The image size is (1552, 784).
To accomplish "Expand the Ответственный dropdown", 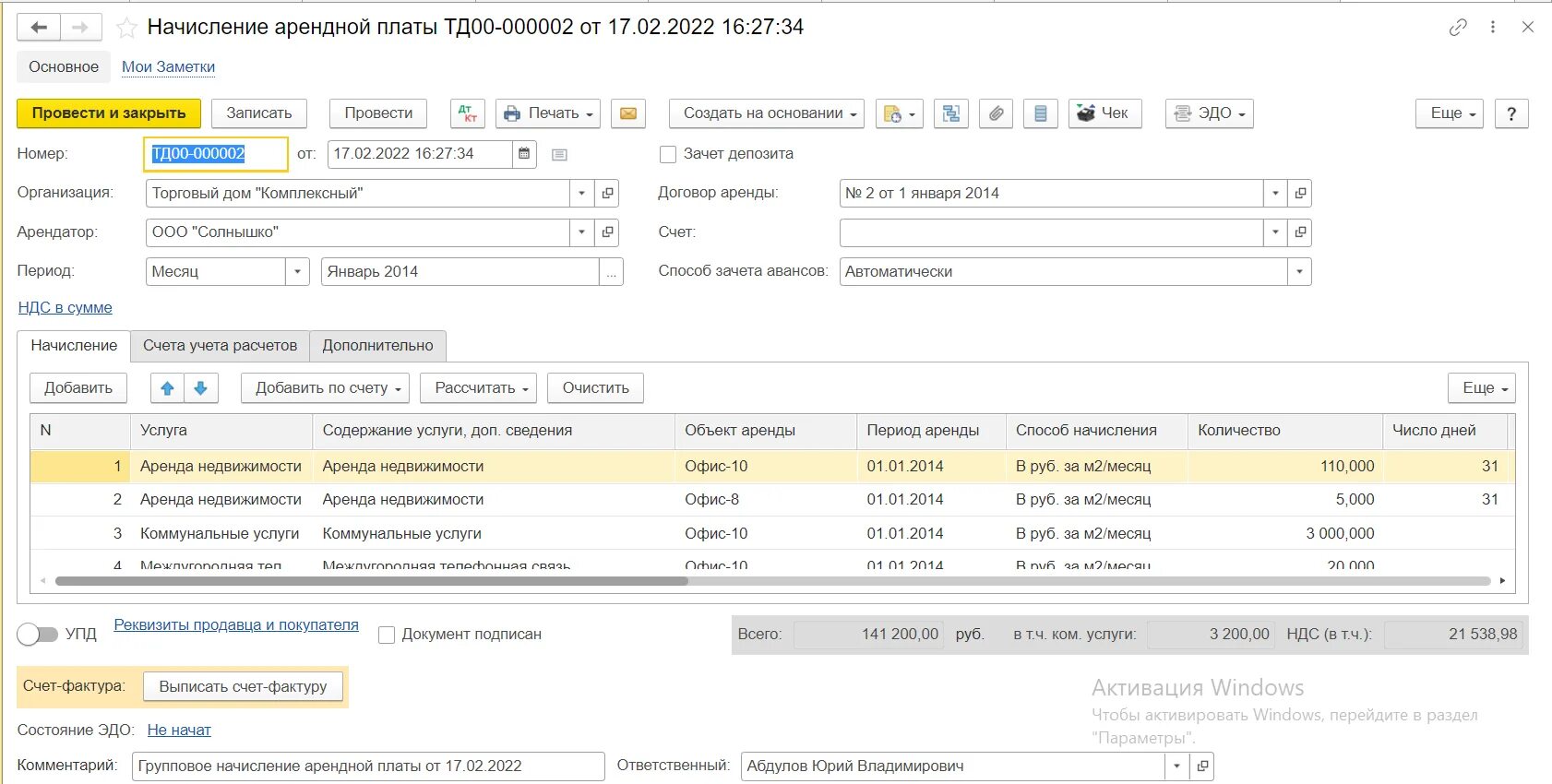I will [x=1176, y=766].
